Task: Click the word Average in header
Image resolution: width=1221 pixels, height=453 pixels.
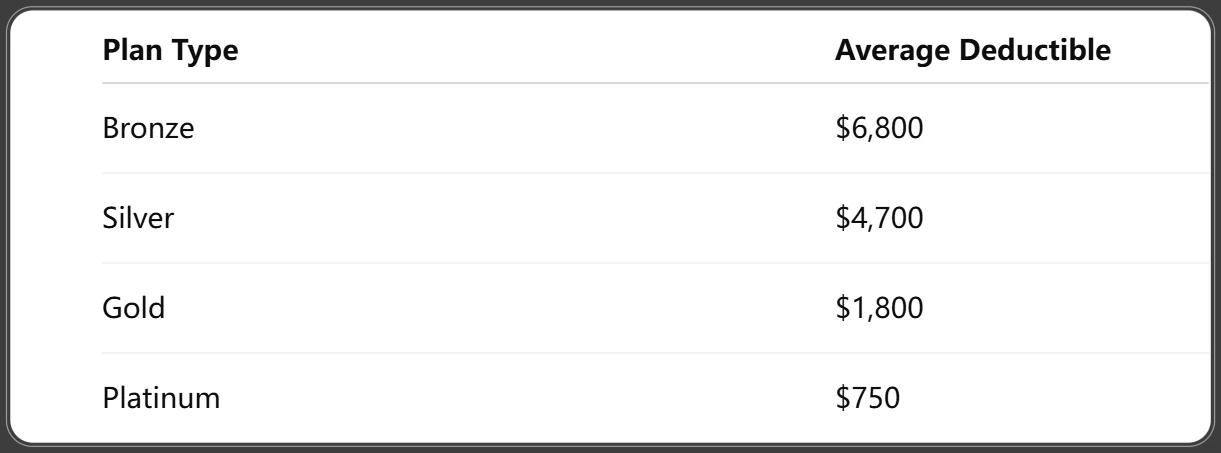Action: pos(891,51)
